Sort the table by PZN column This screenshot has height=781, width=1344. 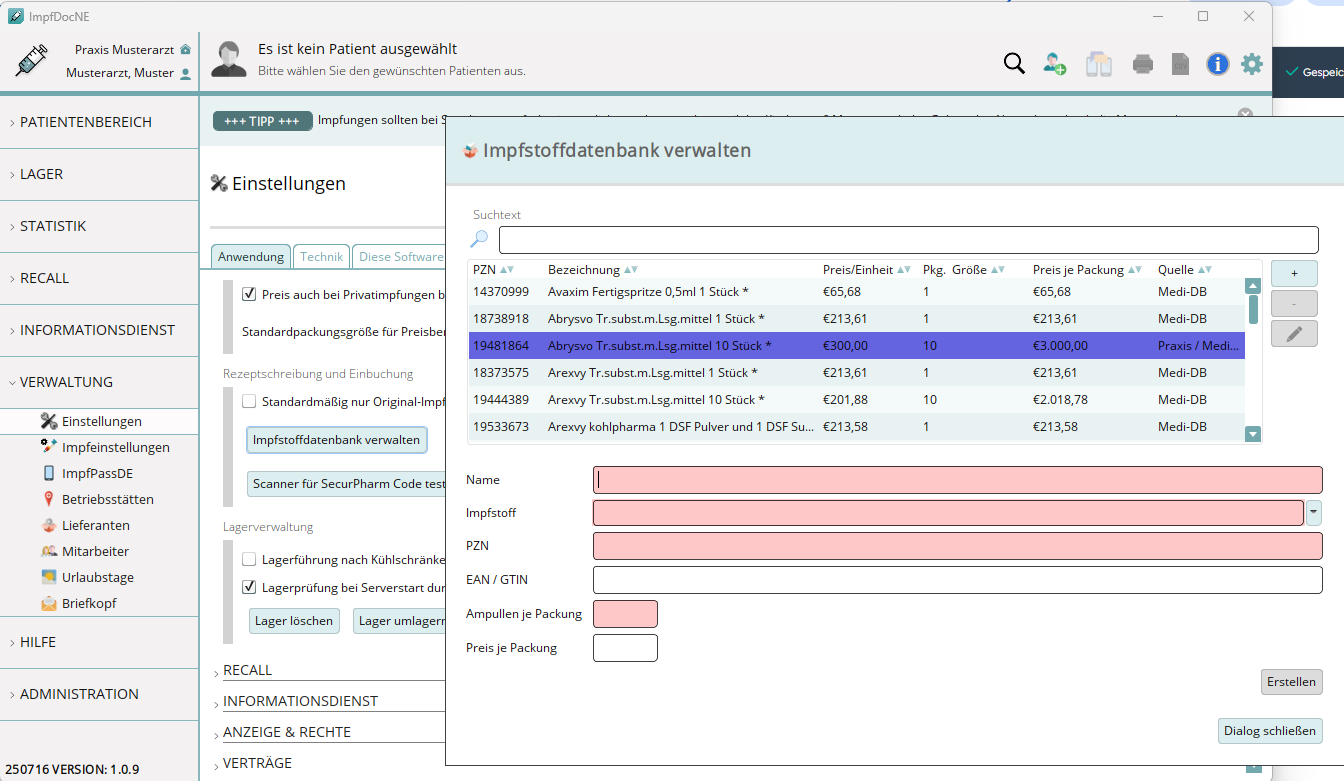pos(493,270)
